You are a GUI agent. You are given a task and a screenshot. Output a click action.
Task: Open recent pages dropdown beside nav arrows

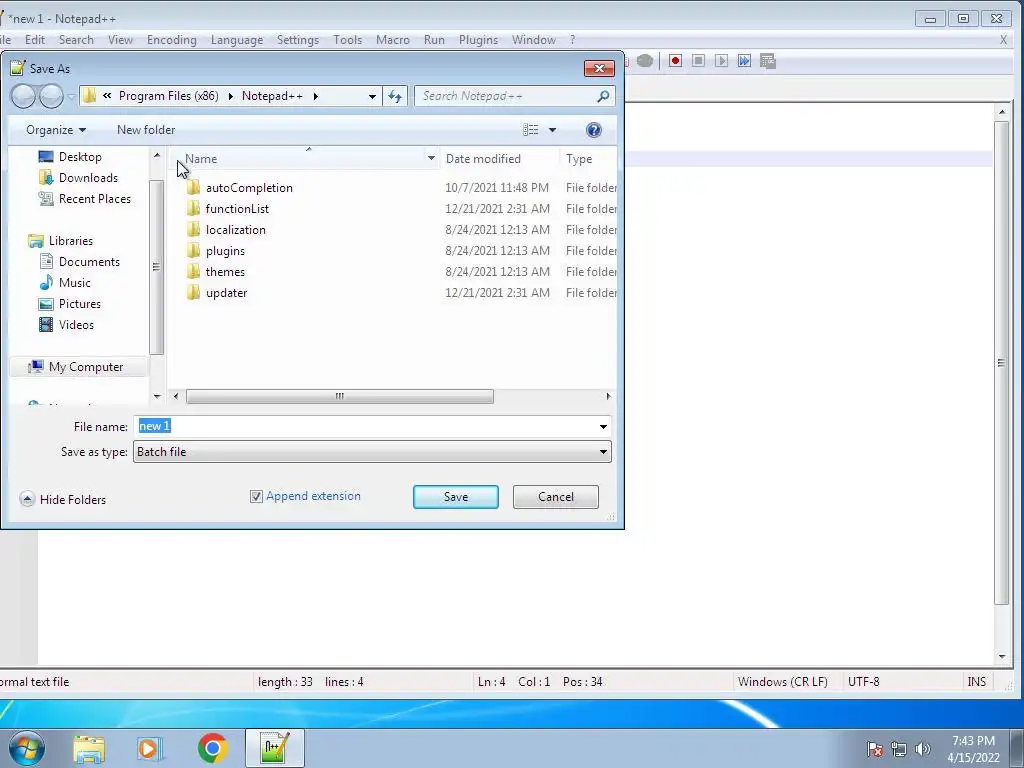71,97
